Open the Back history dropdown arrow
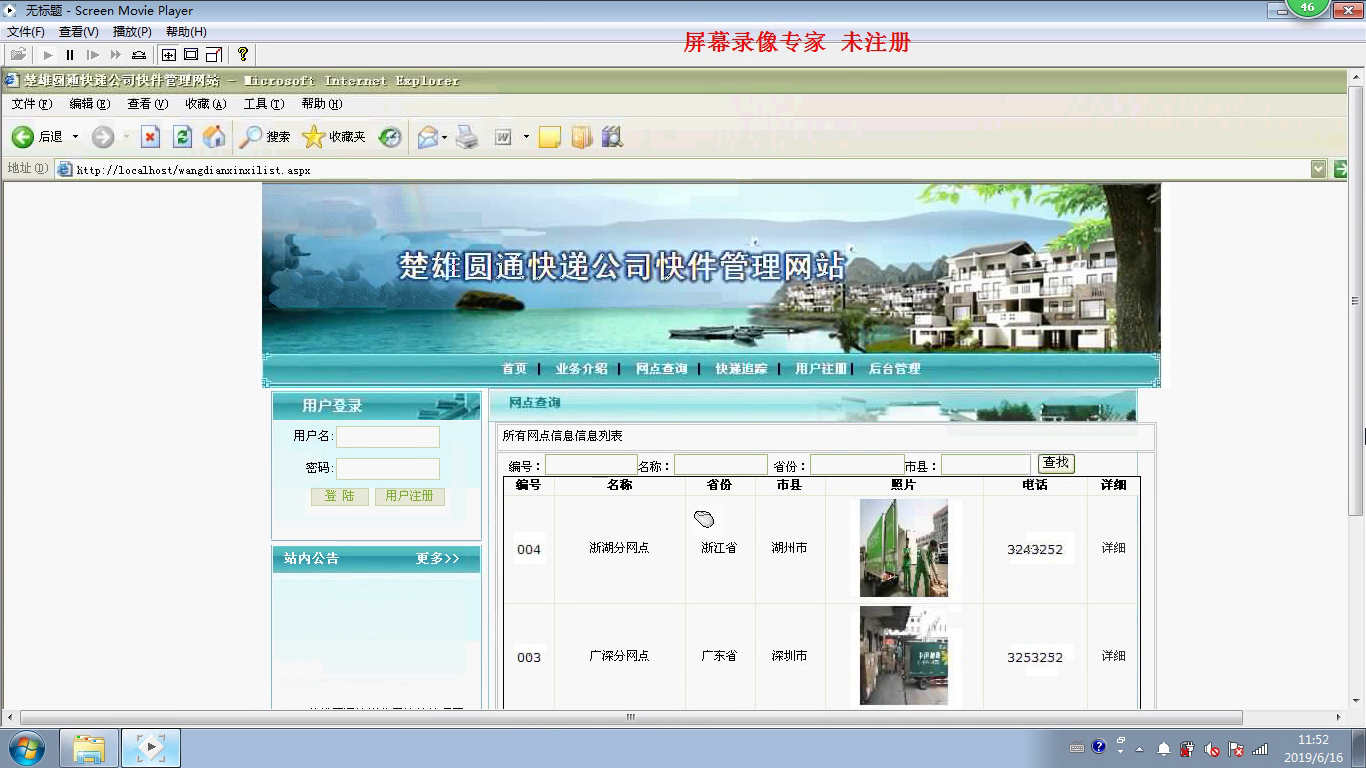Image resolution: width=1366 pixels, height=768 pixels. point(75,137)
